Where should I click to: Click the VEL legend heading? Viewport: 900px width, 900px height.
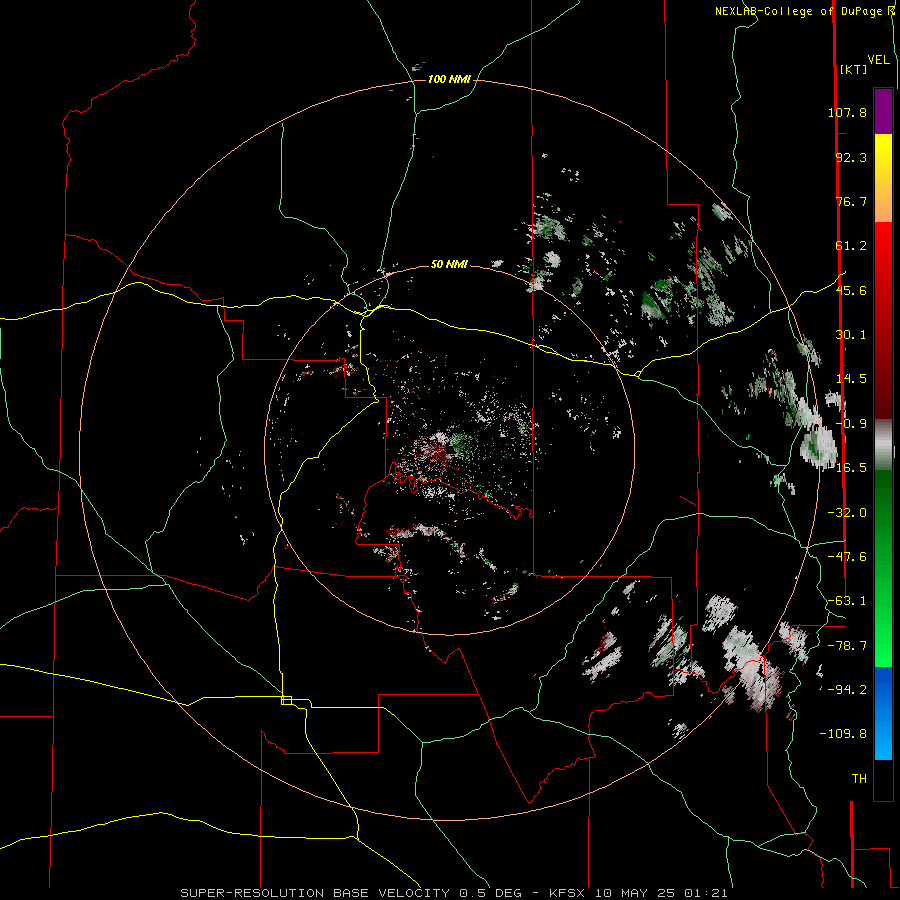coord(879,60)
